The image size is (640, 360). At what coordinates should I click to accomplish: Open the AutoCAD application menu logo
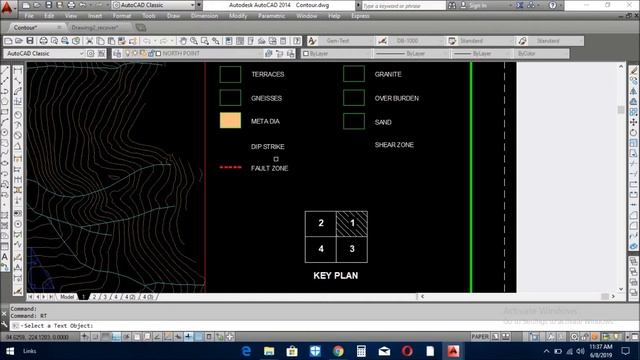(x=7, y=7)
